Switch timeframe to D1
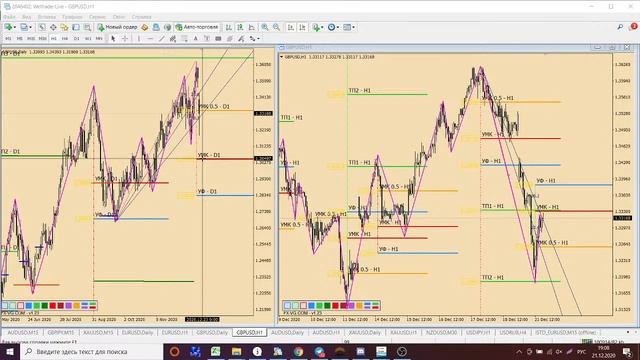640x360 pixels. pos(76,39)
